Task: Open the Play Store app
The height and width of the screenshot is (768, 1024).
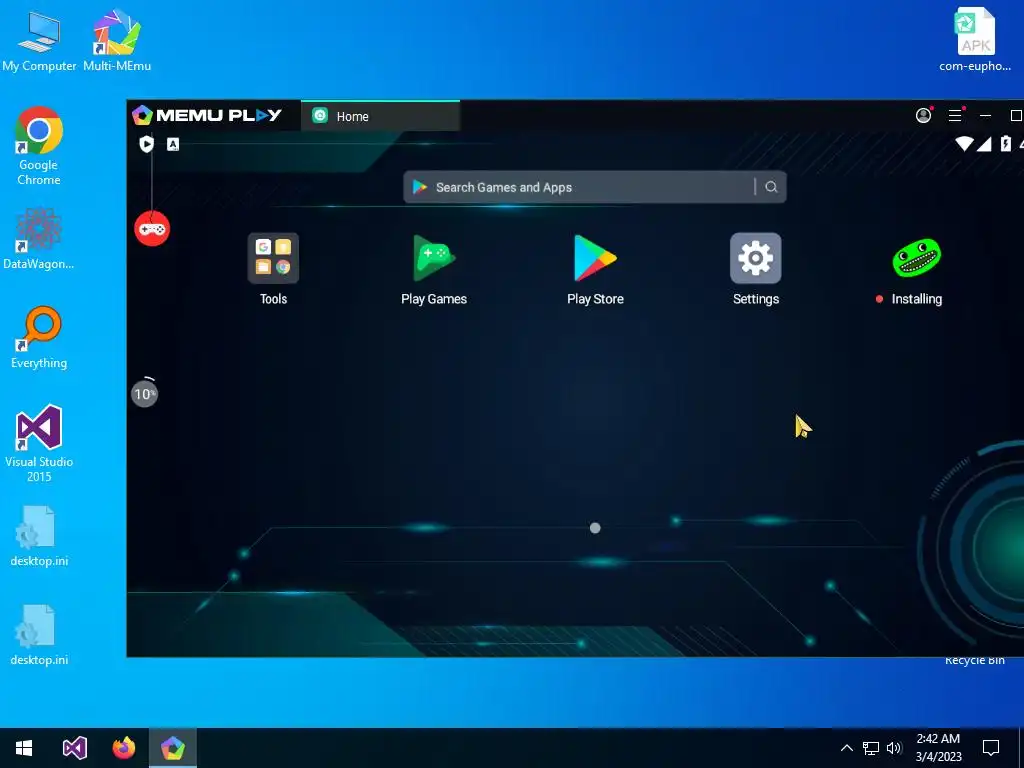Action: point(595,259)
